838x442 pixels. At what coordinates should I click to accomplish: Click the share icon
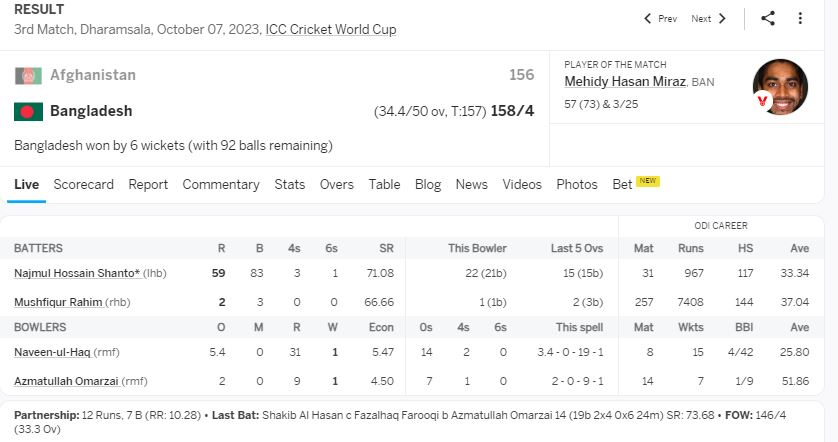(768, 18)
